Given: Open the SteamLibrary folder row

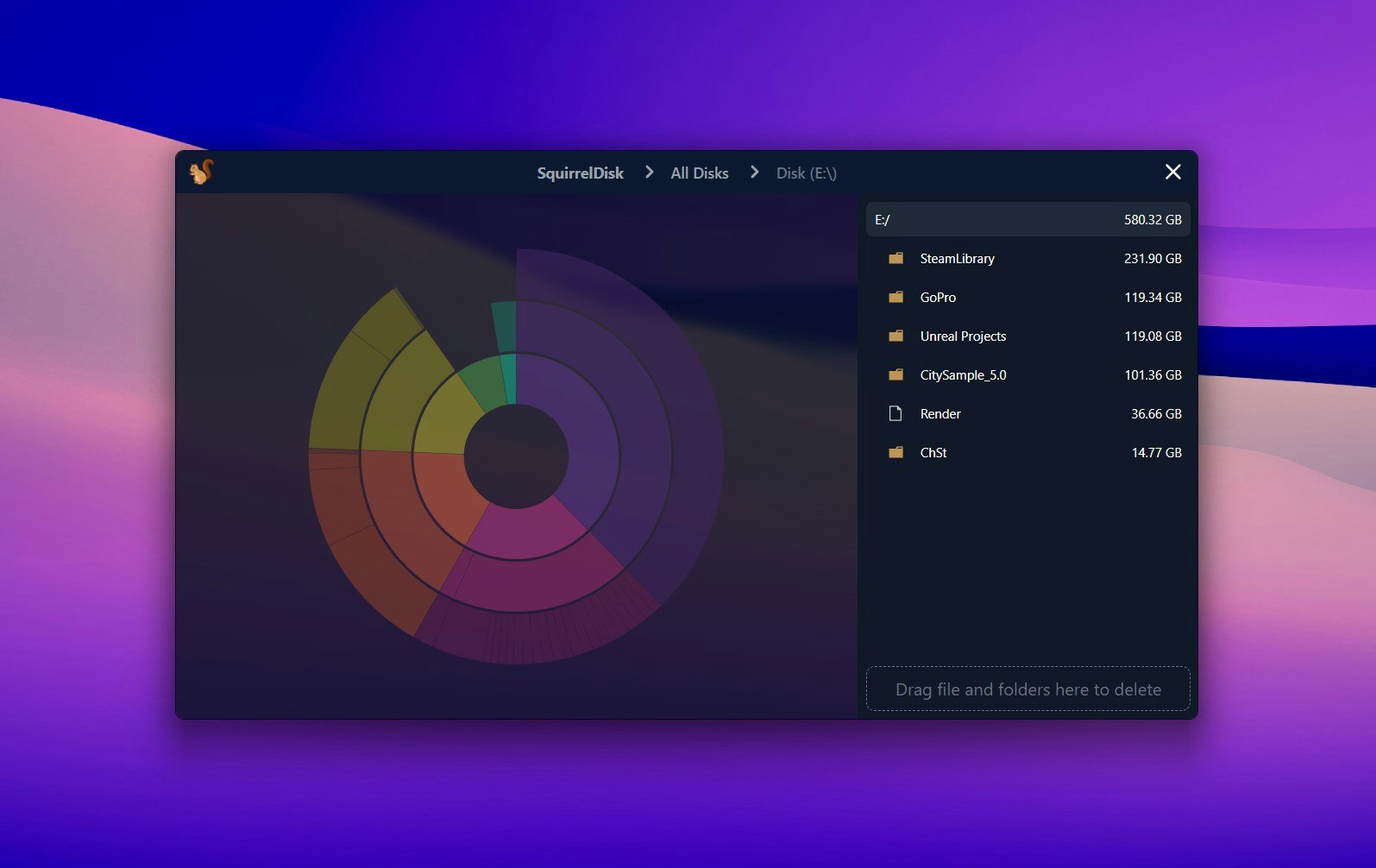Looking at the screenshot, I should click(1027, 258).
